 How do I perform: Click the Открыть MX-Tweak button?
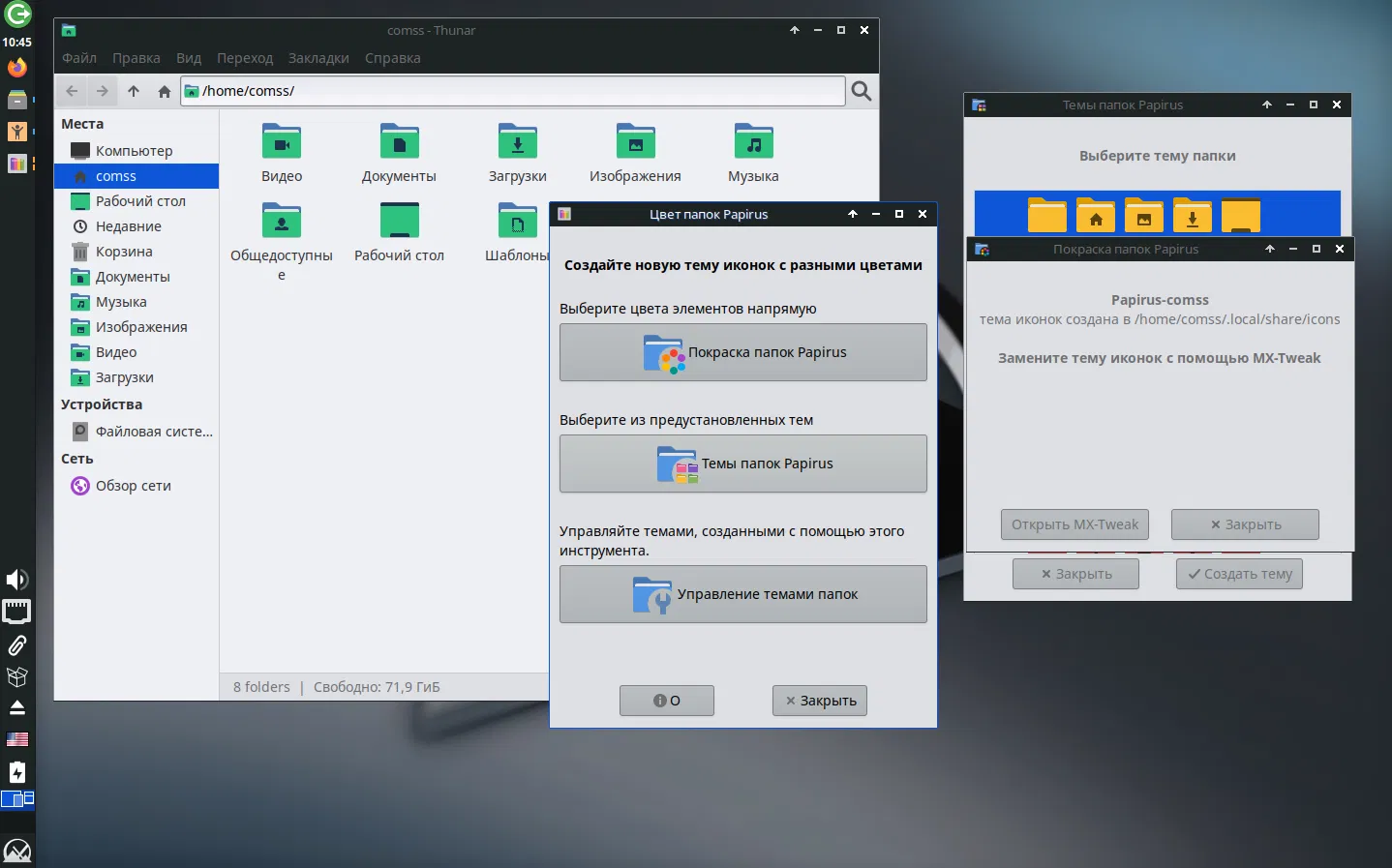(1074, 524)
